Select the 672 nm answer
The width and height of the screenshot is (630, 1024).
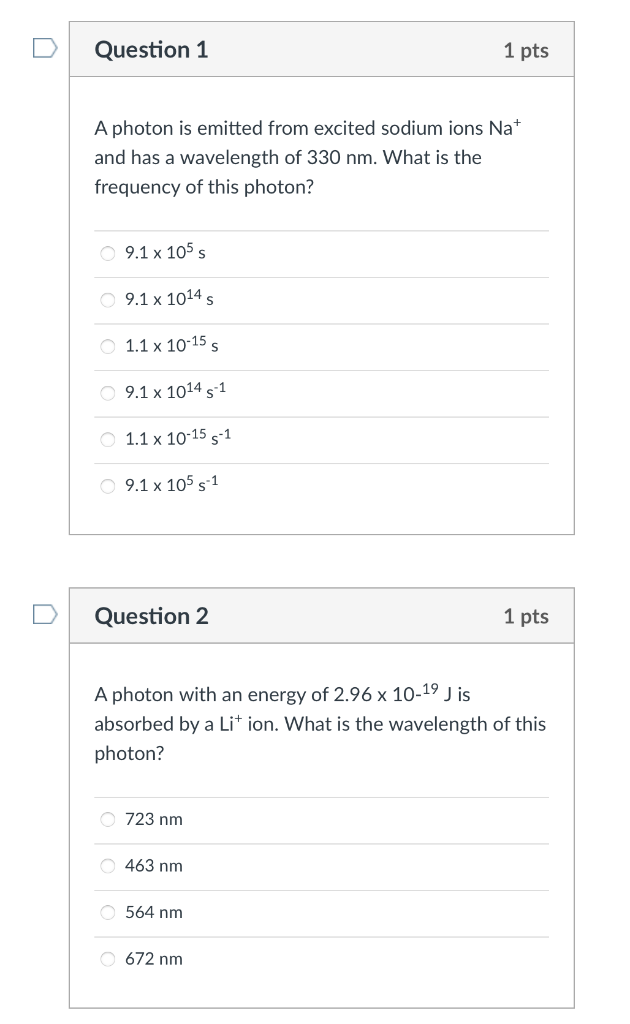(x=108, y=959)
